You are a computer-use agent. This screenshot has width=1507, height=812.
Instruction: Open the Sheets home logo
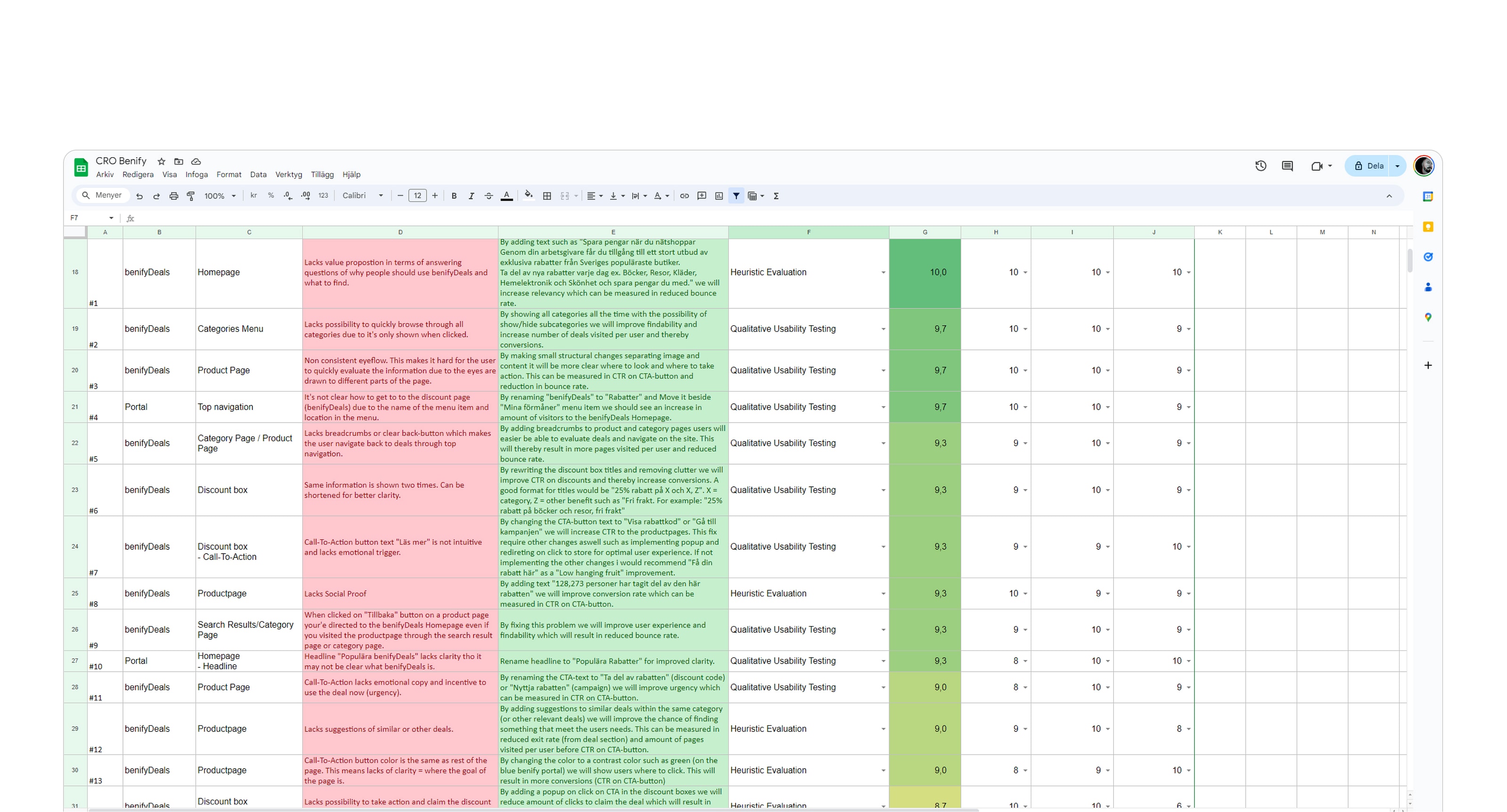tap(81, 167)
